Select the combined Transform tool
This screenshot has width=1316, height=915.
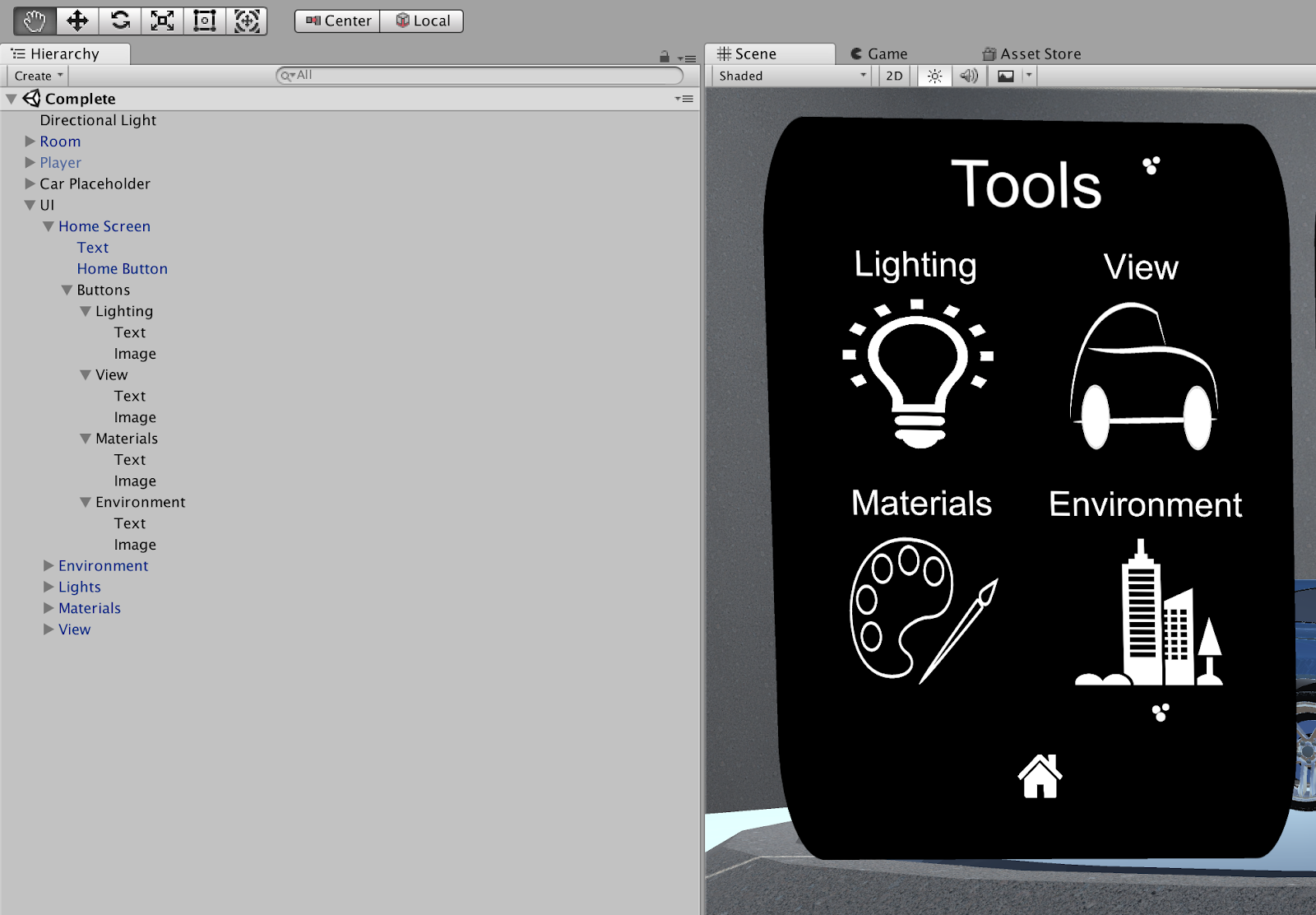click(247, 21)
